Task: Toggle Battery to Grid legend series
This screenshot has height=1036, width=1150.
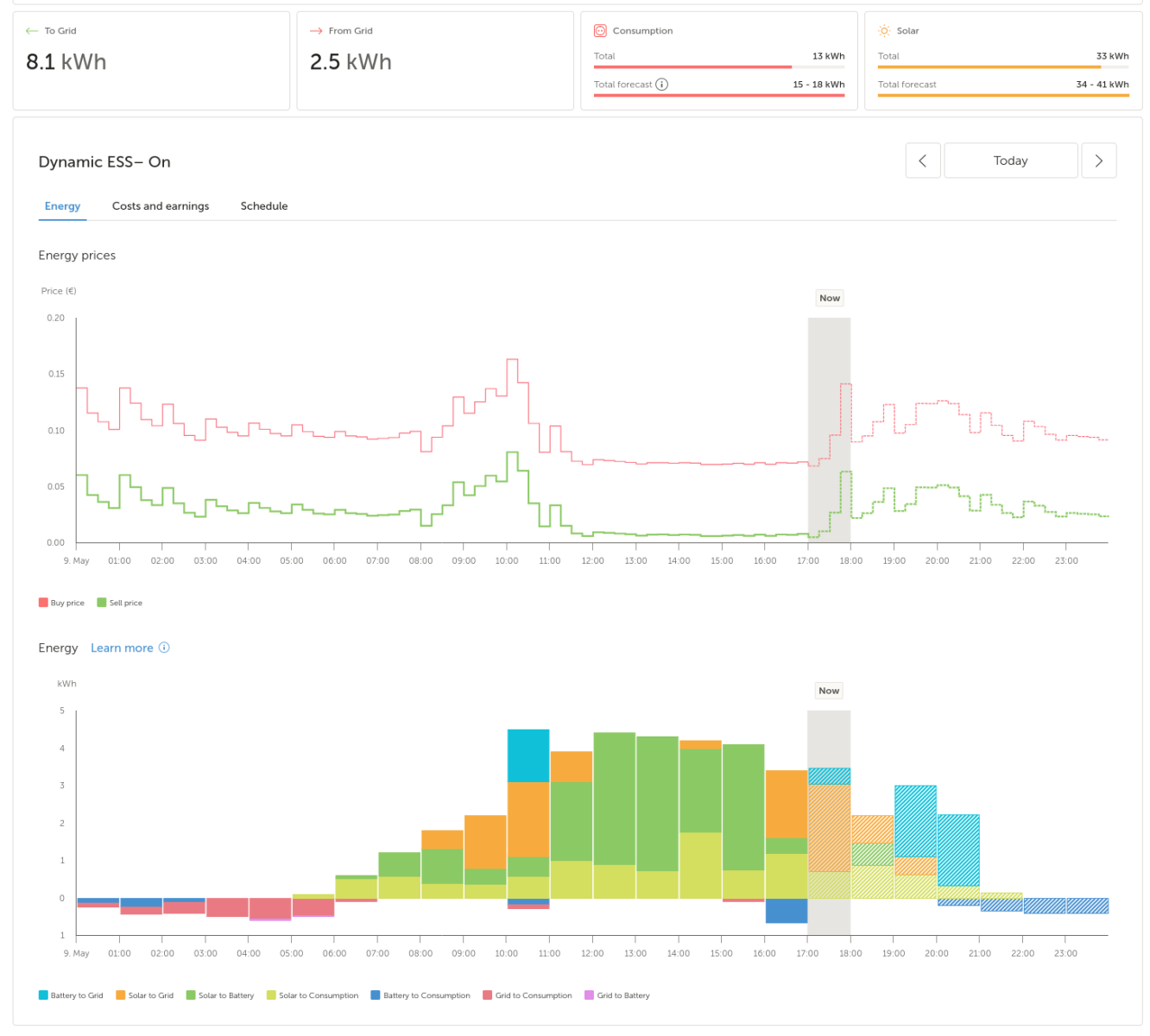Action: tap(71, 995)
